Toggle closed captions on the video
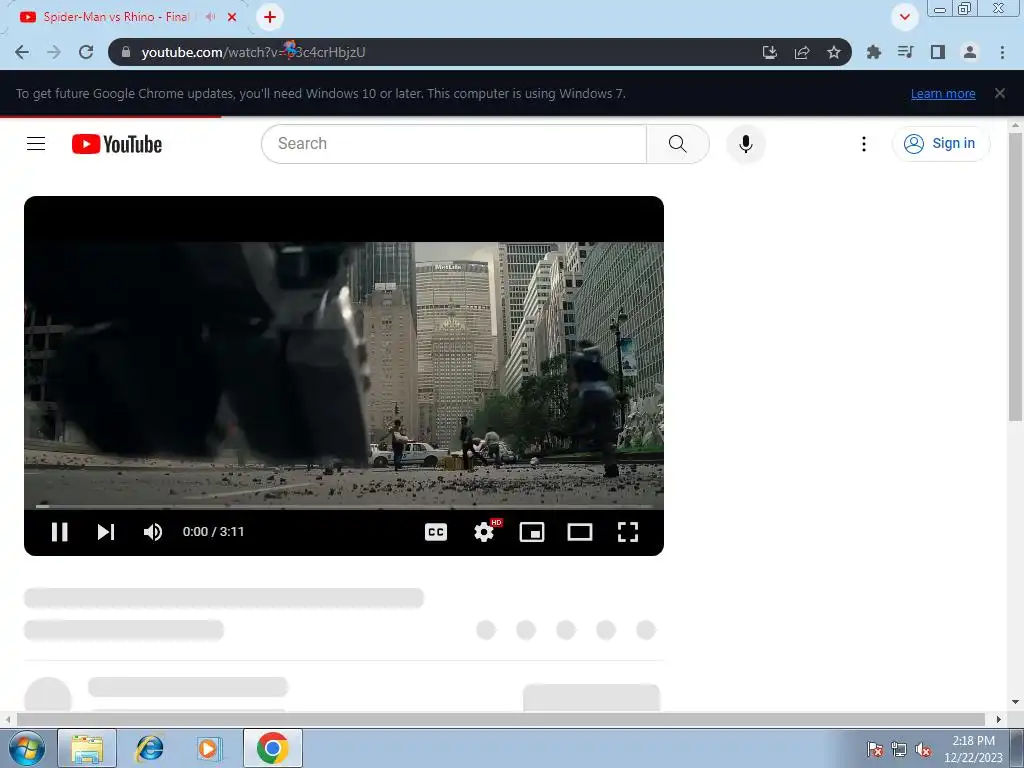The width and height of the screenshot is (1024, 768). [x=436, y=532]
